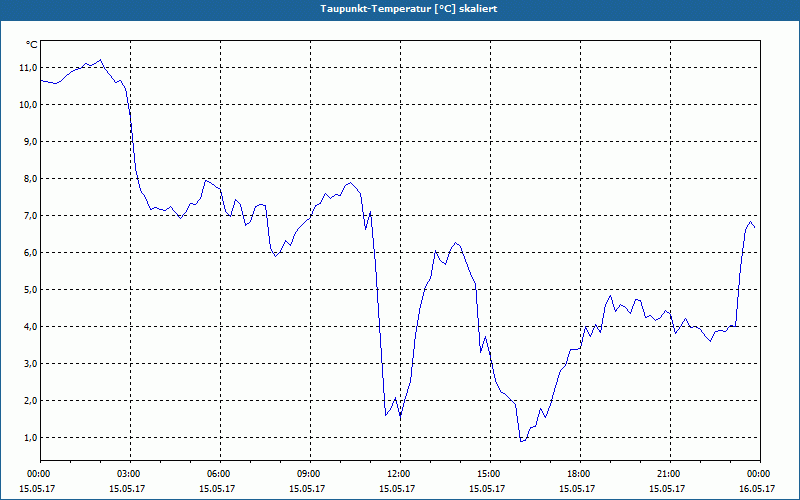The height and width of the screenshot is (500, 800).
Task: Click the 7,0 y-axis label
Action: pos(30,216)
